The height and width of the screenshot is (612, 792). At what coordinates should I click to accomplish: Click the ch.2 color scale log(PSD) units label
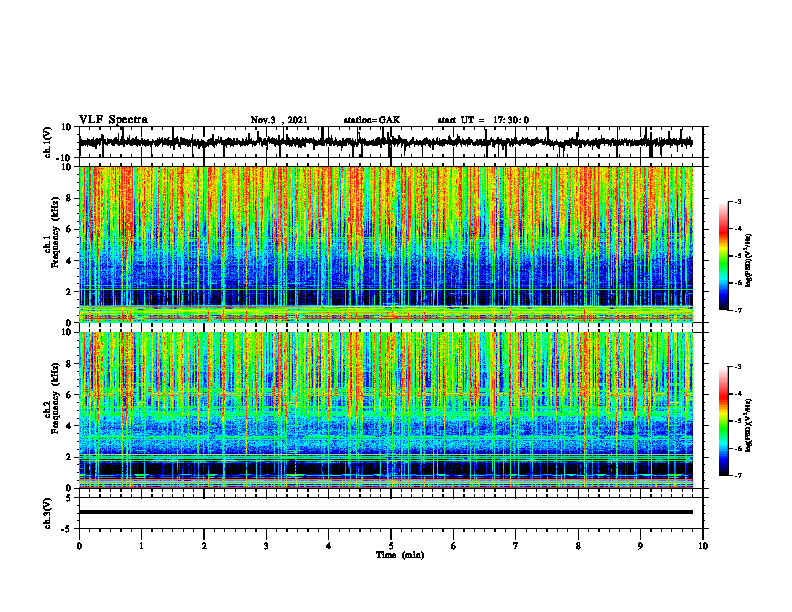pos(749,425)
